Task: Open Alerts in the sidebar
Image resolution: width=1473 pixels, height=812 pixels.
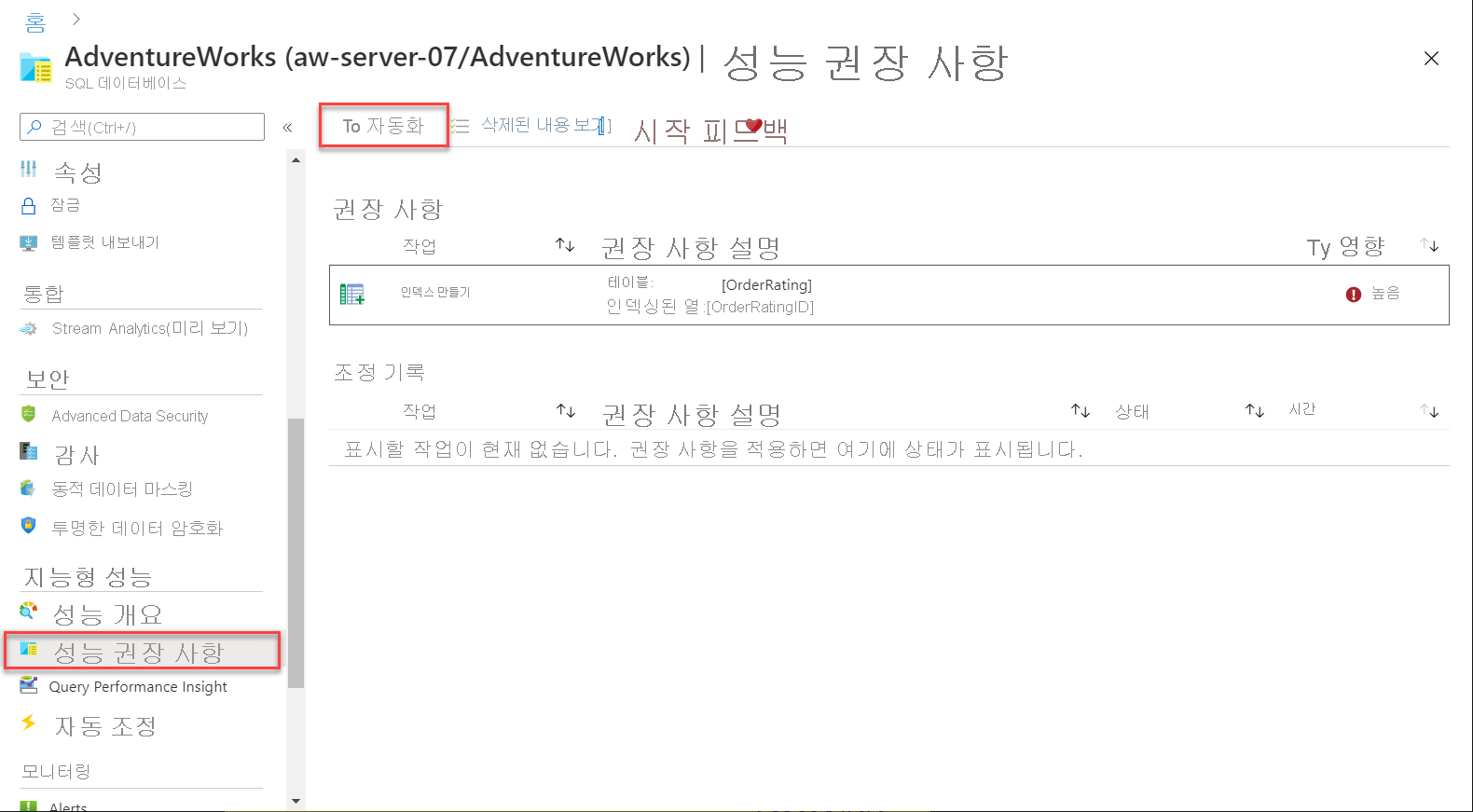Action: [x=68, y=806]
